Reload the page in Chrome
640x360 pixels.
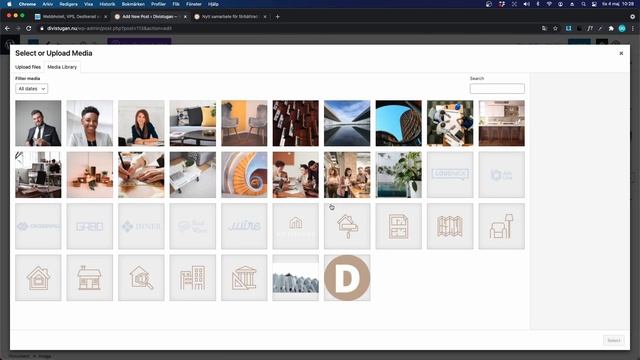pos(29,28)
